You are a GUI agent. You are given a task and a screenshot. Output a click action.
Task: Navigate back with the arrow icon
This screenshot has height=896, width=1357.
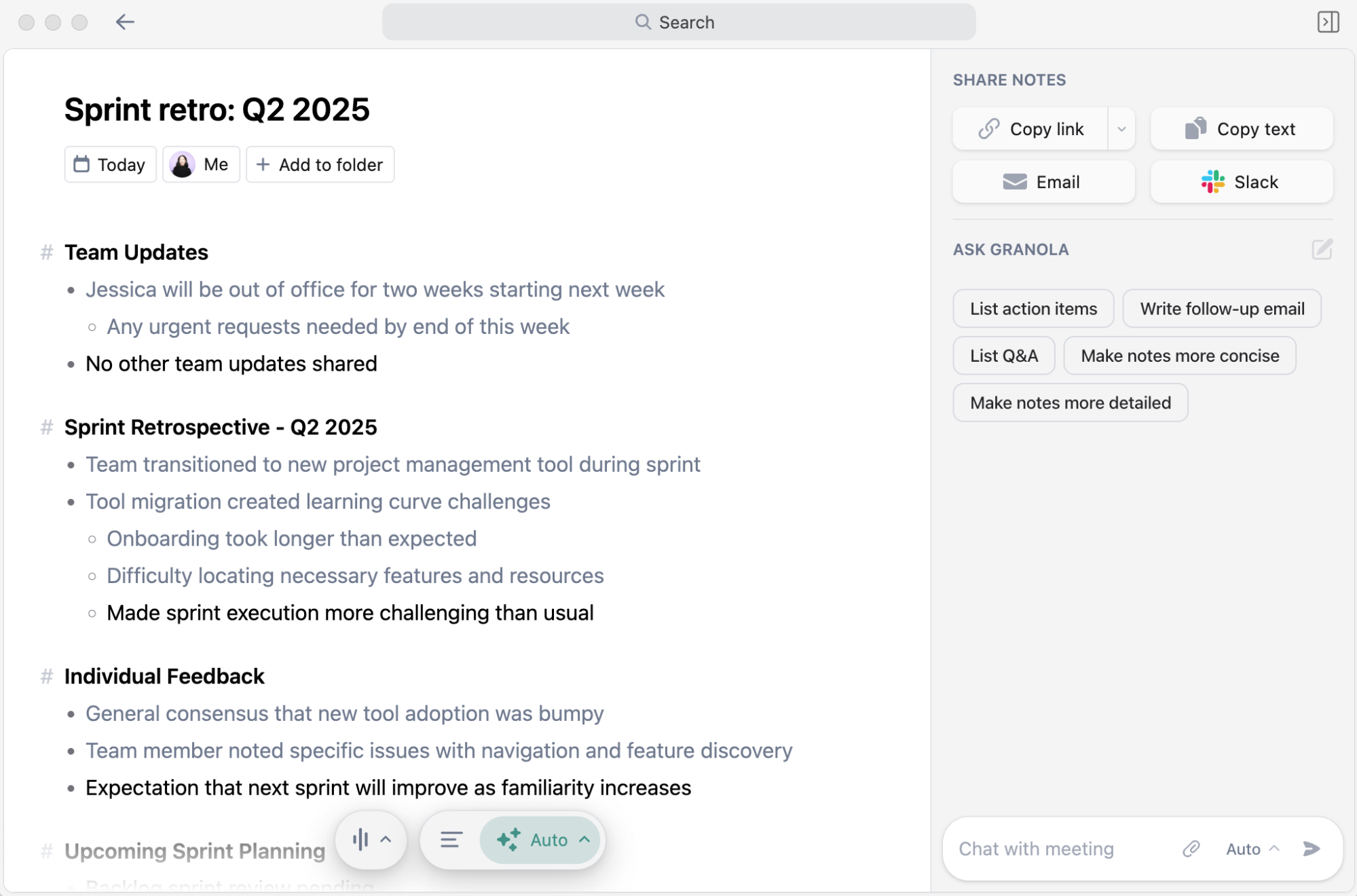[x=125, y=22]
